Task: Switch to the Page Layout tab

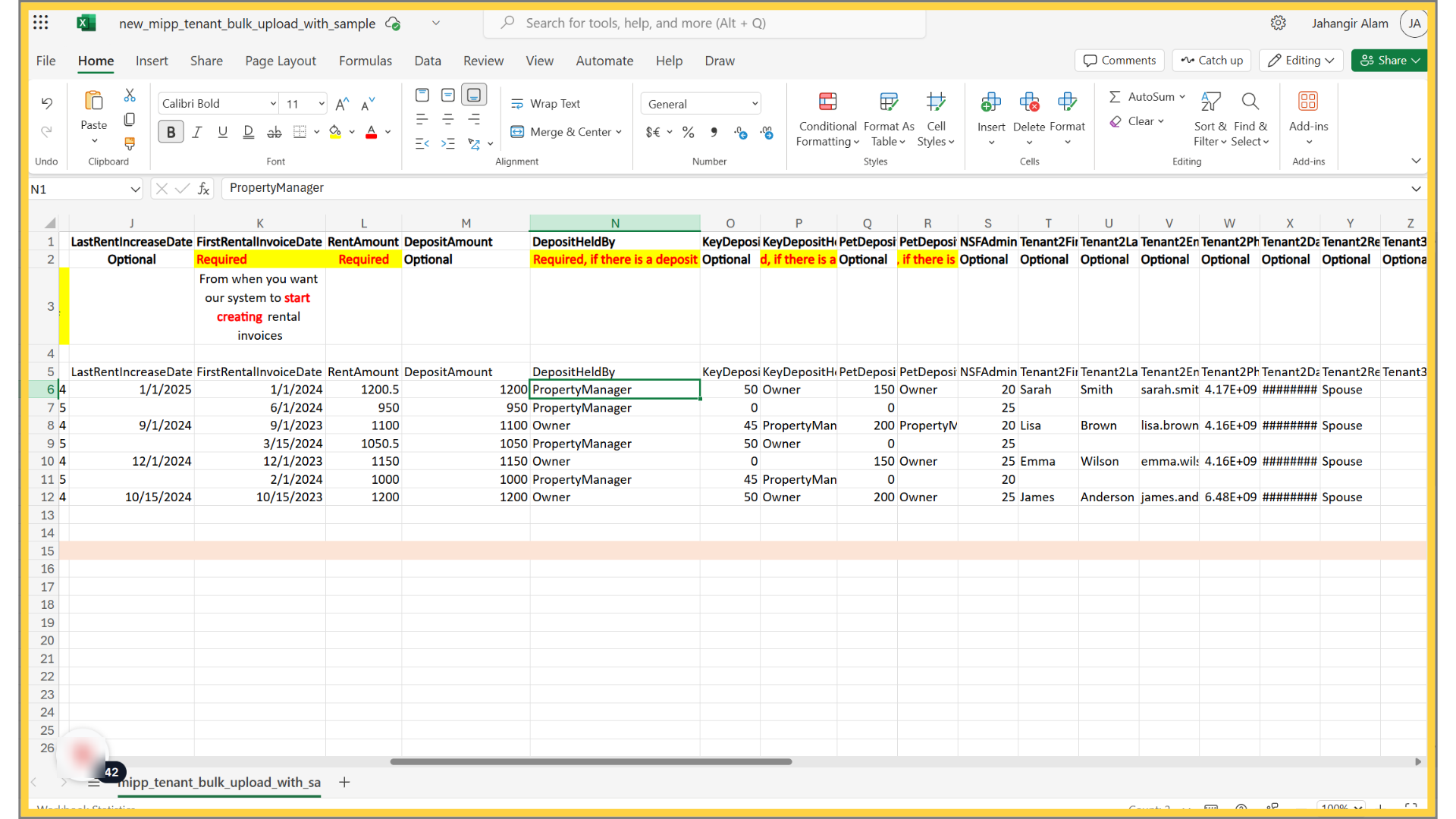Action: [x=281, y=61]
